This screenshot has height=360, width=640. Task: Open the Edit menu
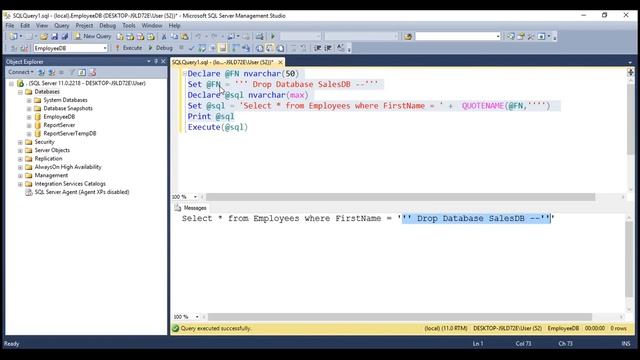pos(25,25)
